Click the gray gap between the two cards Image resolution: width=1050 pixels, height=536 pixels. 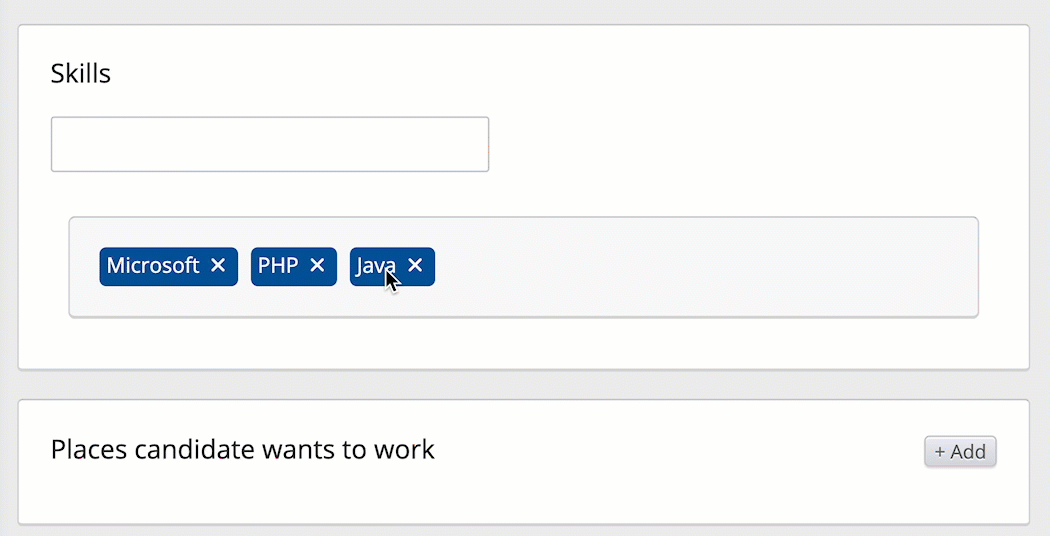tap(523, 385)
